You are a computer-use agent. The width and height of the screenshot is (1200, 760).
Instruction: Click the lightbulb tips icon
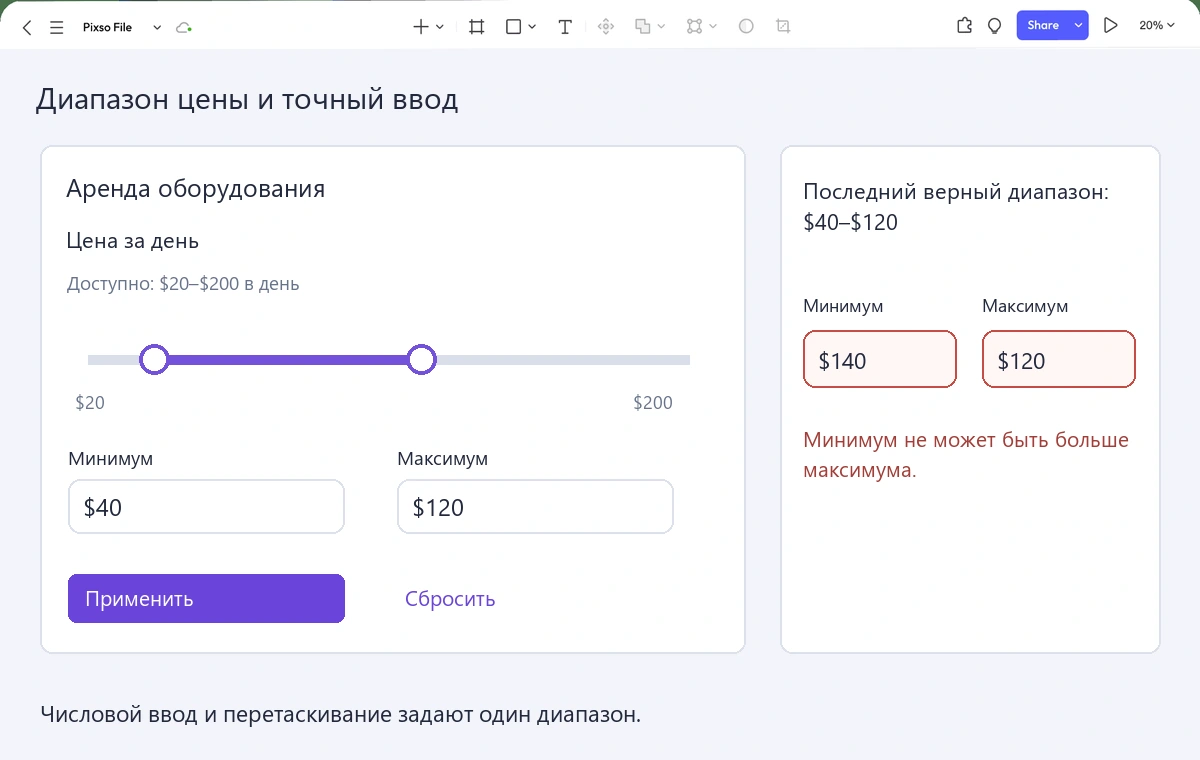pos(994,27)
